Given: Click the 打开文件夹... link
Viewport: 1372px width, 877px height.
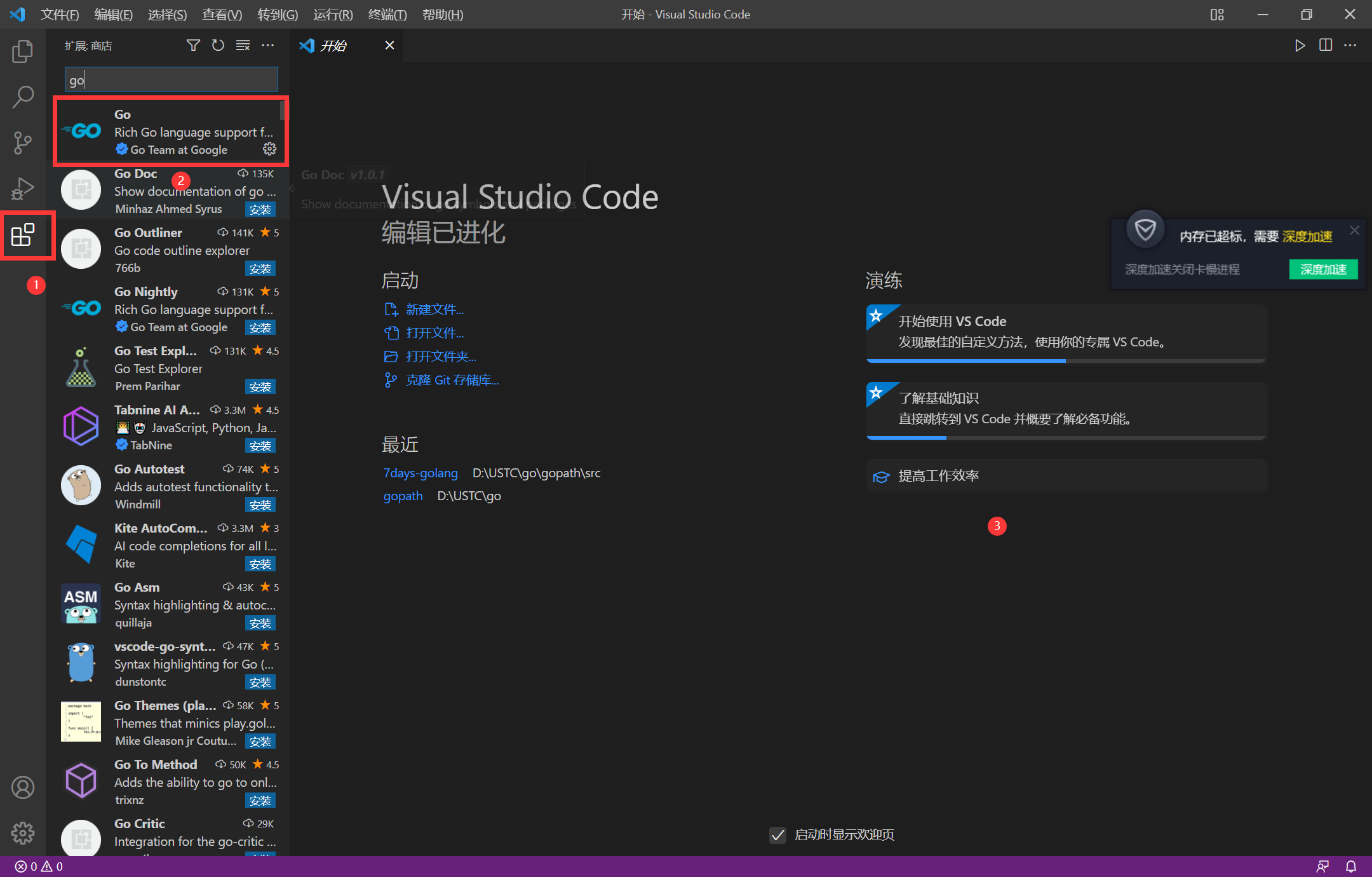Looking at the screenshot, I should [x=441, y=357].
